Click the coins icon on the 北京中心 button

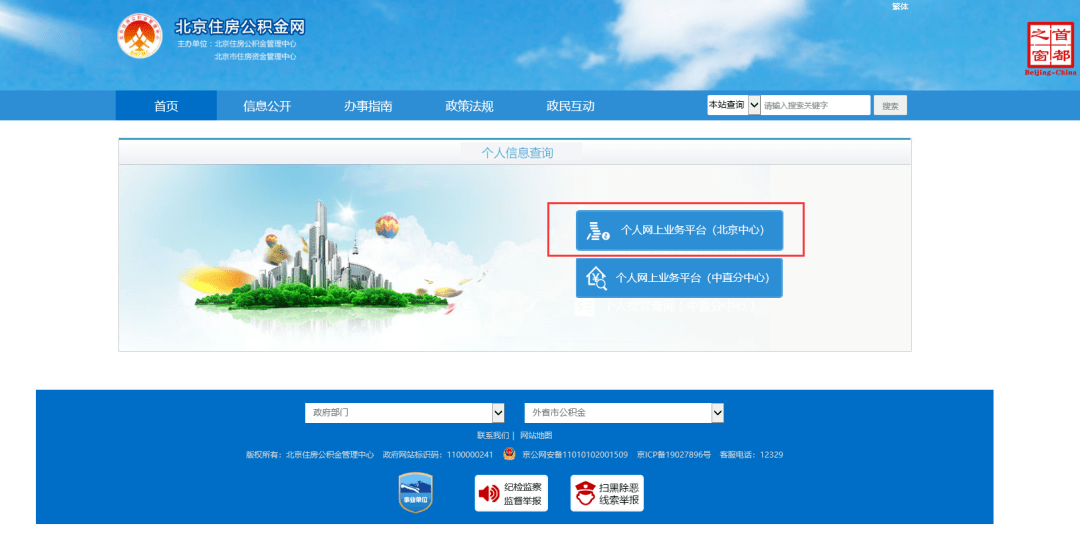point(597,230)
